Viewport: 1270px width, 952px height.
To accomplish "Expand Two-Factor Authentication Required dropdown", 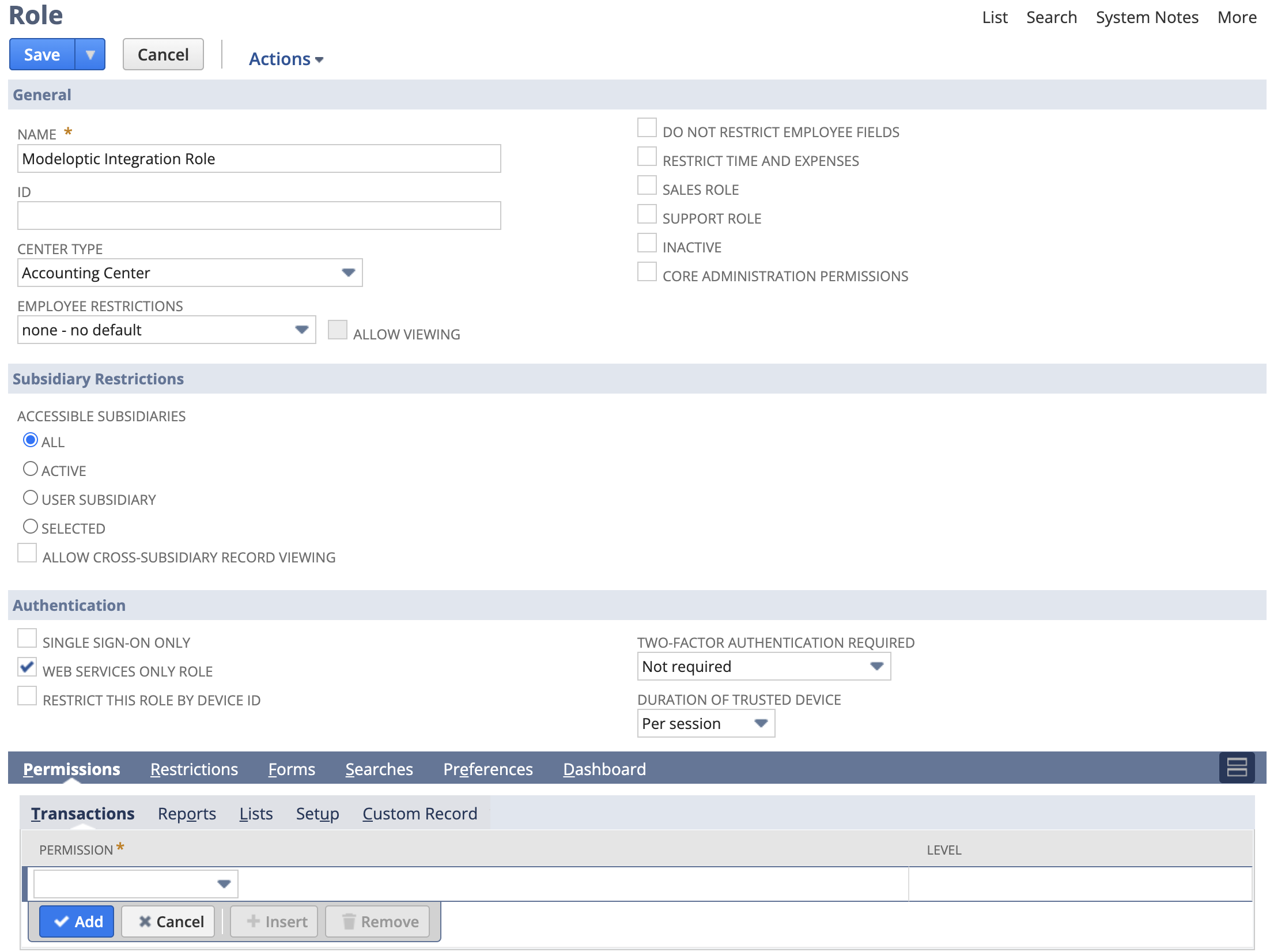I will click(876, 666).
